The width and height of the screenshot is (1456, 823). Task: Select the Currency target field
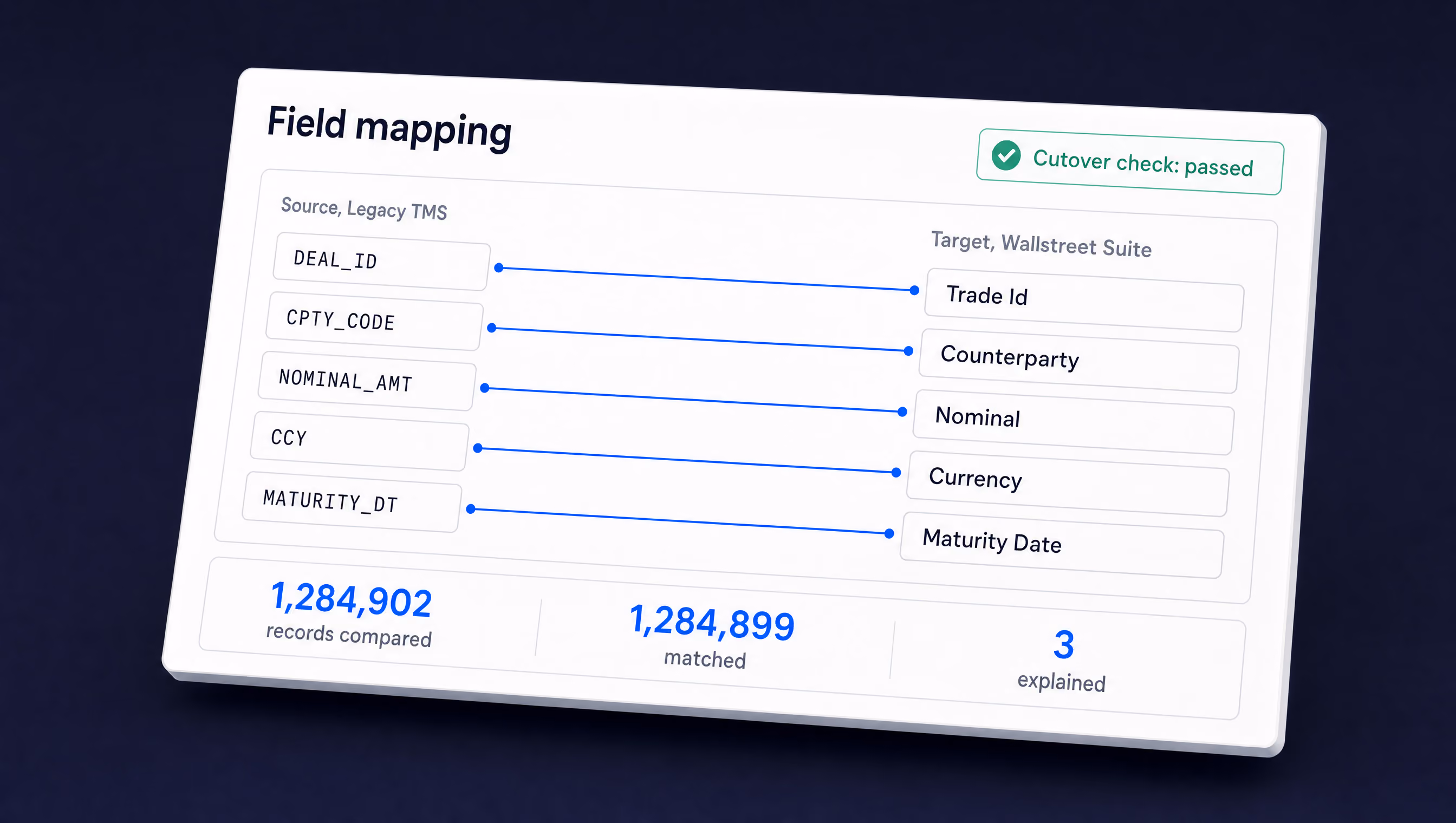(1068, 484)
